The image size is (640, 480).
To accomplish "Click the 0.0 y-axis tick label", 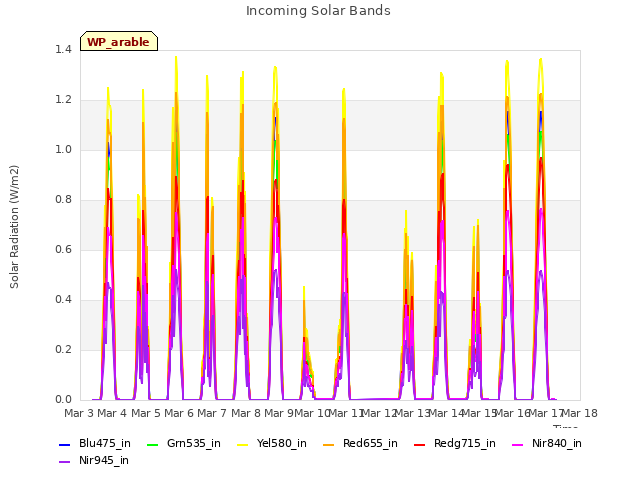I will point(63,400).
